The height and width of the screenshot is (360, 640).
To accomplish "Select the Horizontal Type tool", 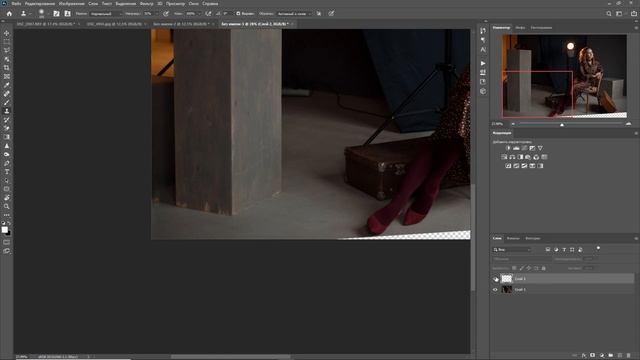I will (7, 172).
